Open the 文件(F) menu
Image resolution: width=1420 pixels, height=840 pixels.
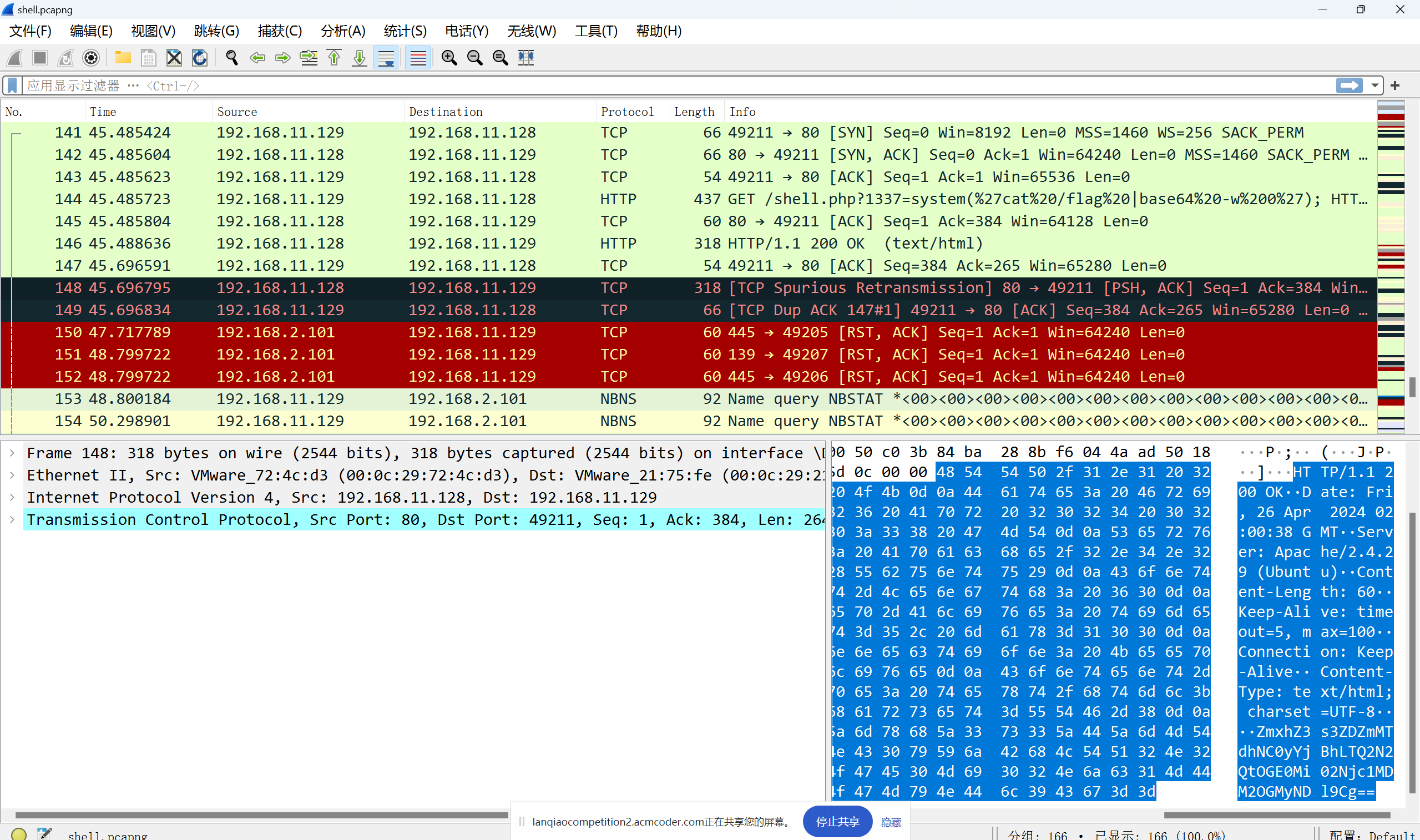click(x=31, y=31)
